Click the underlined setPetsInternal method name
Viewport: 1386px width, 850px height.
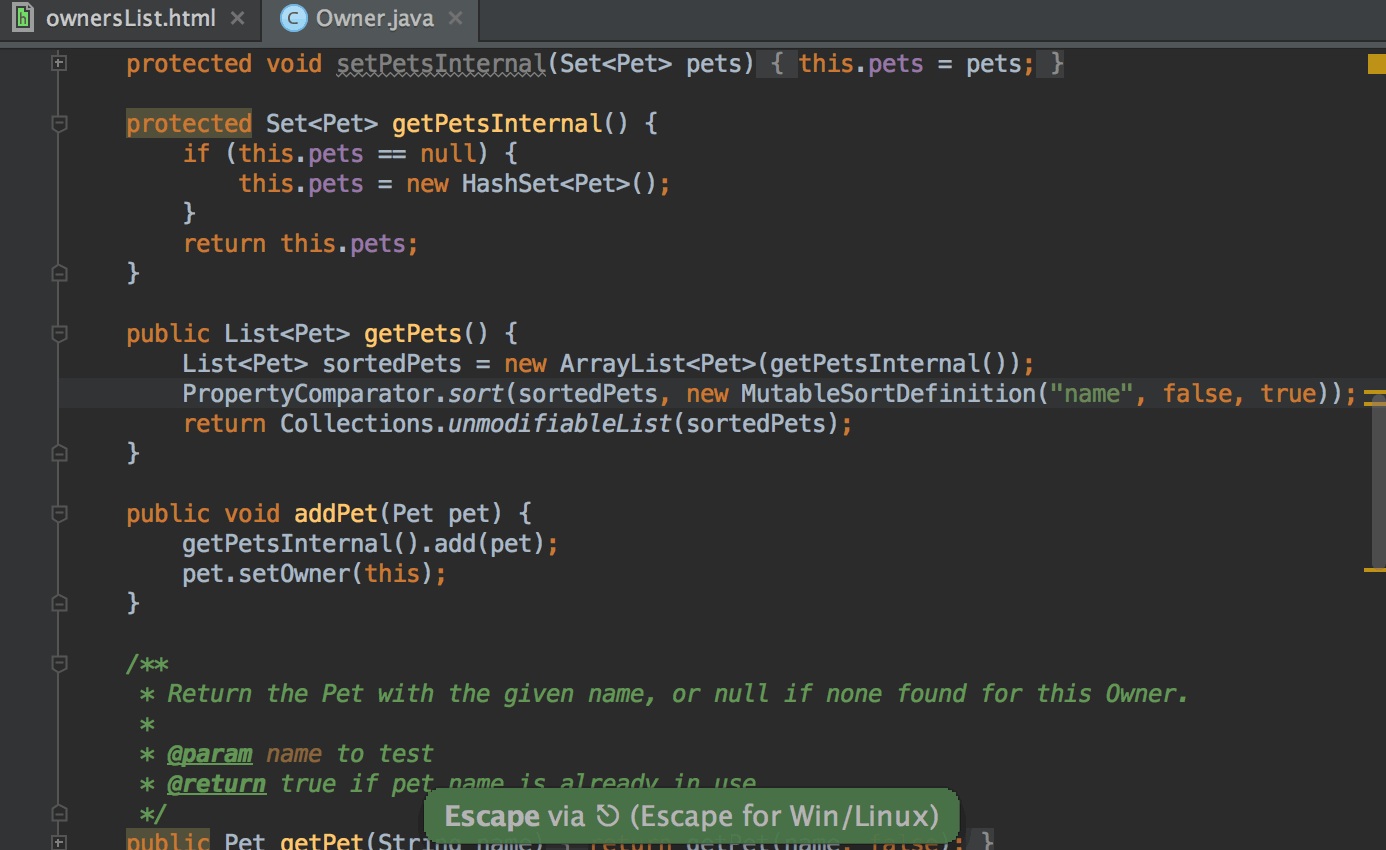click(x=441, y=63)
